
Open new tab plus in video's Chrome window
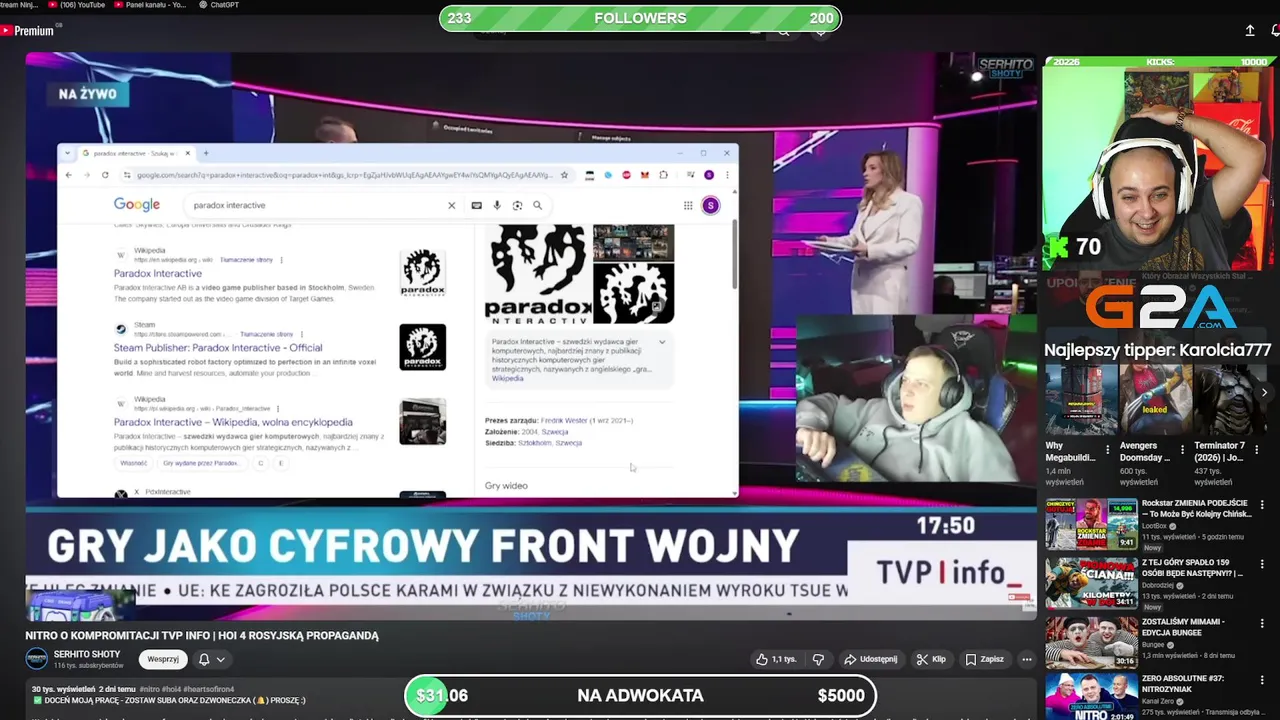206,153
